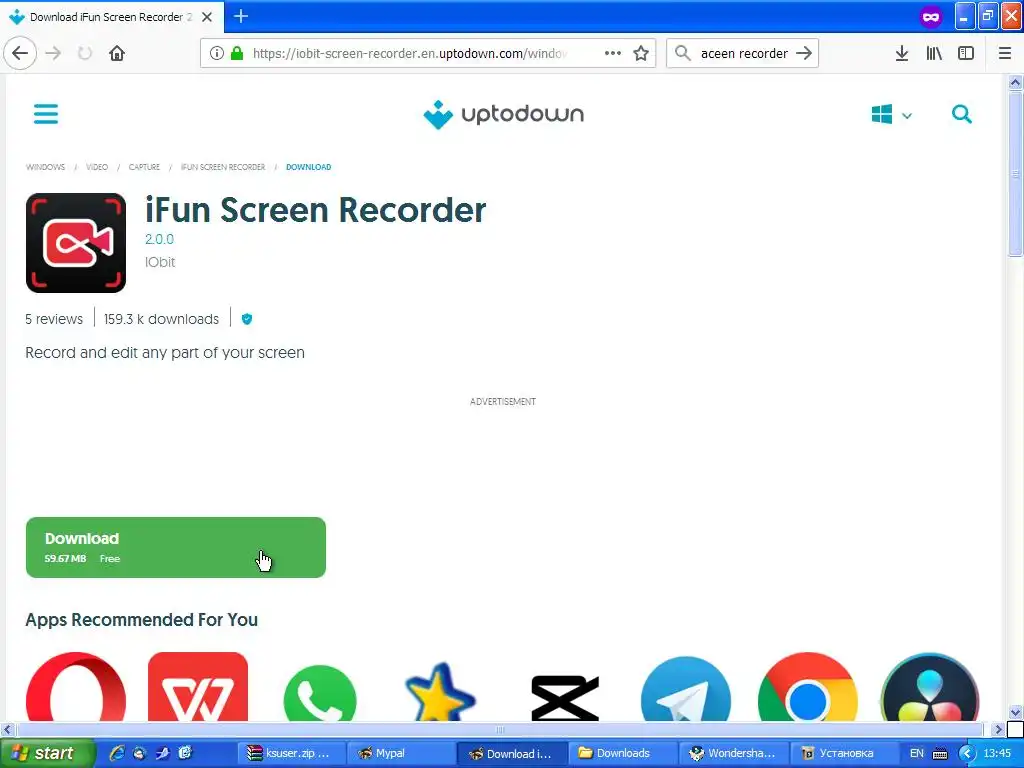Open the Windows platform selector dropdown

point(891,115)
